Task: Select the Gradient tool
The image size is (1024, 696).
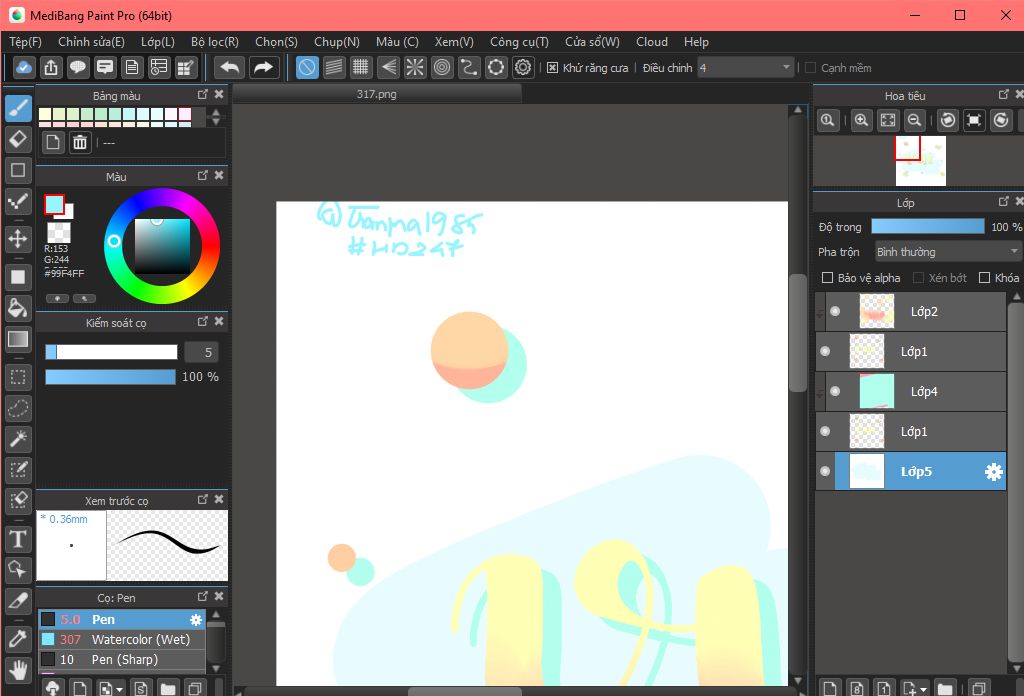Action: point(18,339)
